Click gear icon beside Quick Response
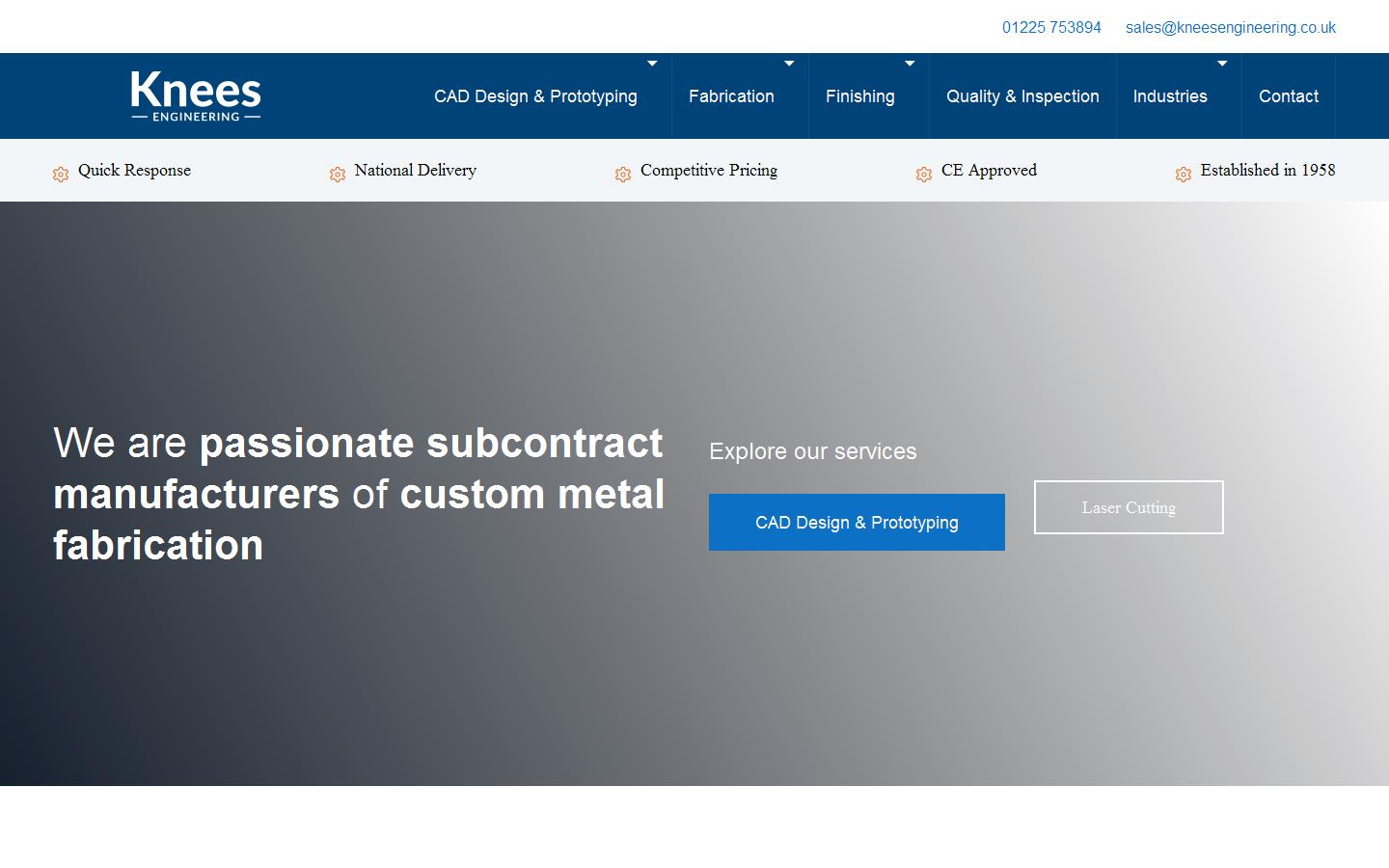Image resolution: width=1389 pixels, height=868 pixels. (x=61, y=174)
